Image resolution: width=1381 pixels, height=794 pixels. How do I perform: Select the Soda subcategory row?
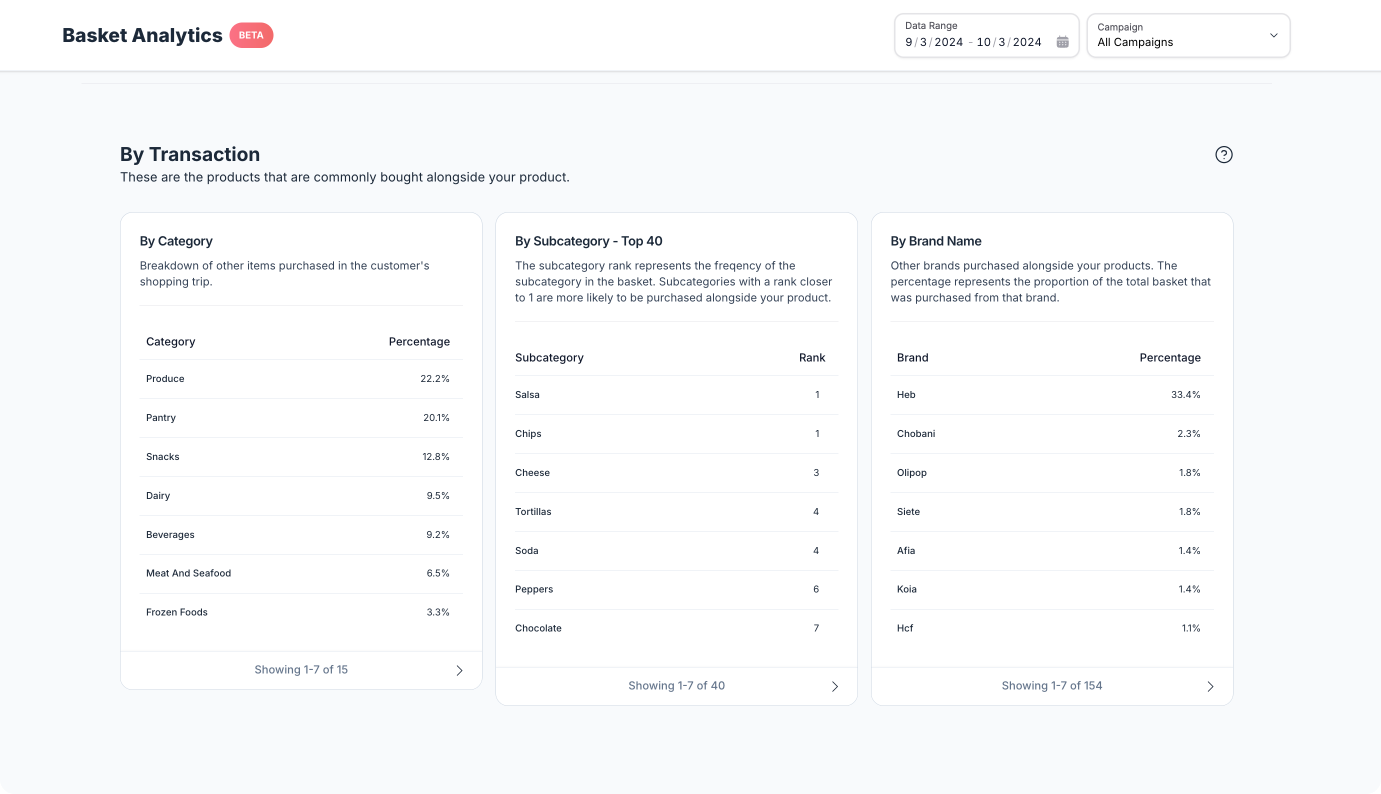pos(676,551)
